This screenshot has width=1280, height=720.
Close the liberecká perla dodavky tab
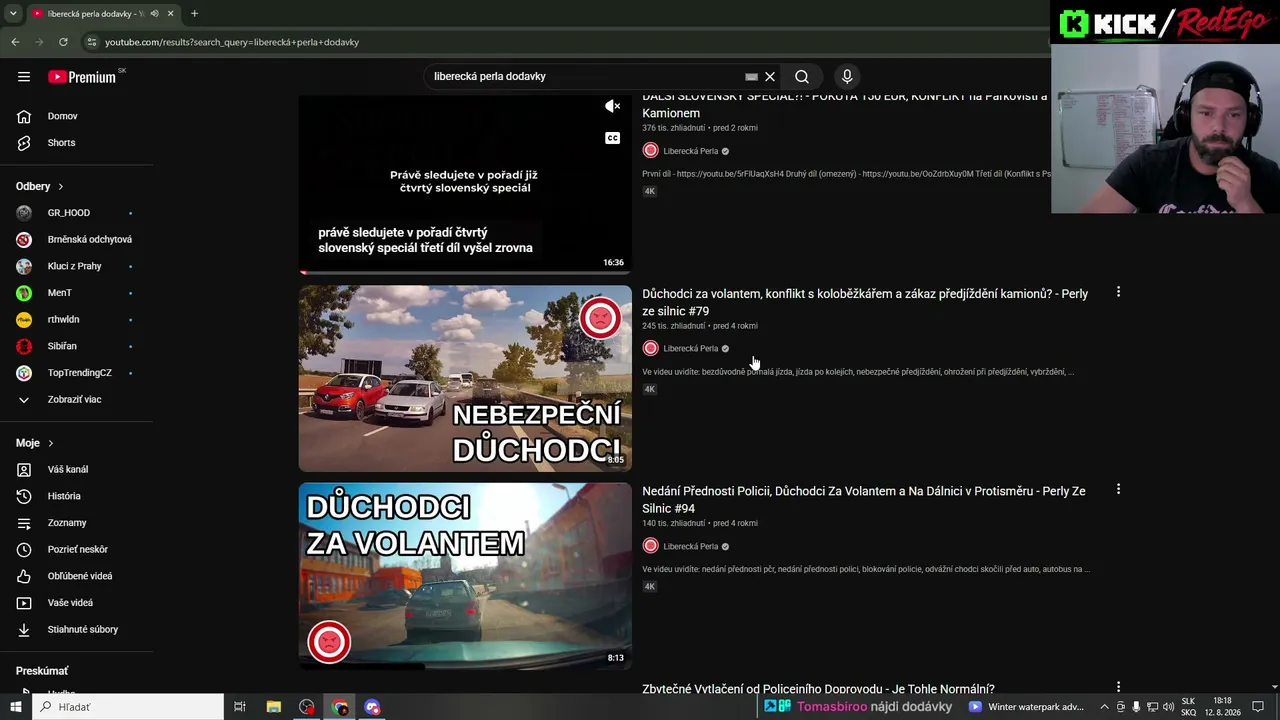click(x=170, y=14)
